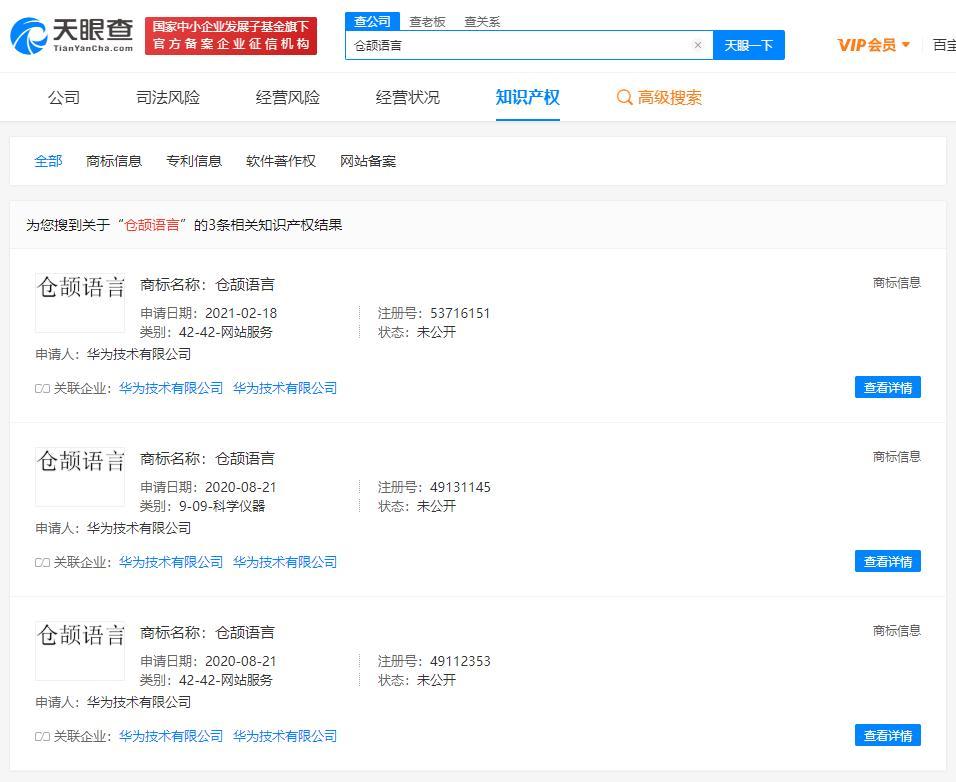Click registration number 53716151
The width and height of the screenshot is (956, 782).
(x=460, y=313)
